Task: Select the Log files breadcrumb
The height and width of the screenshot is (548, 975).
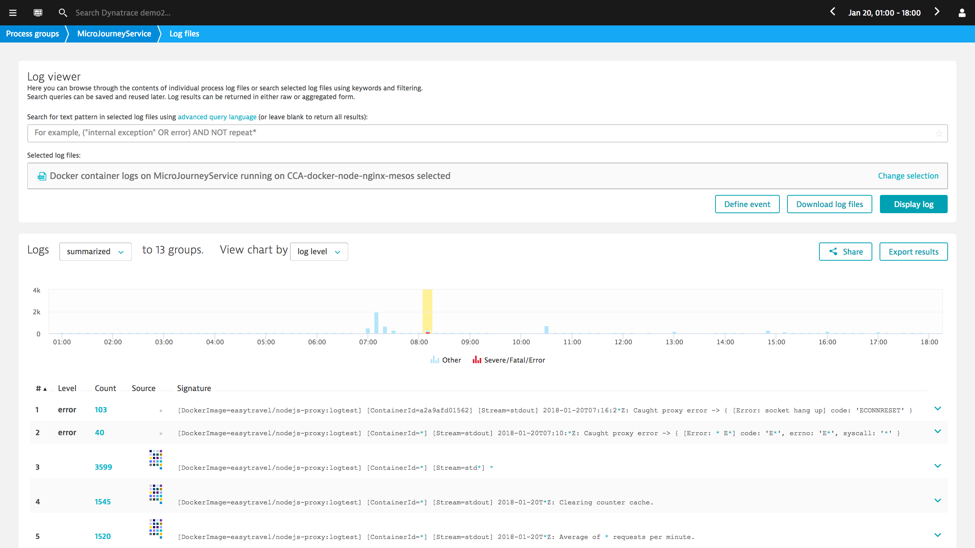Action: pos(184,34)
